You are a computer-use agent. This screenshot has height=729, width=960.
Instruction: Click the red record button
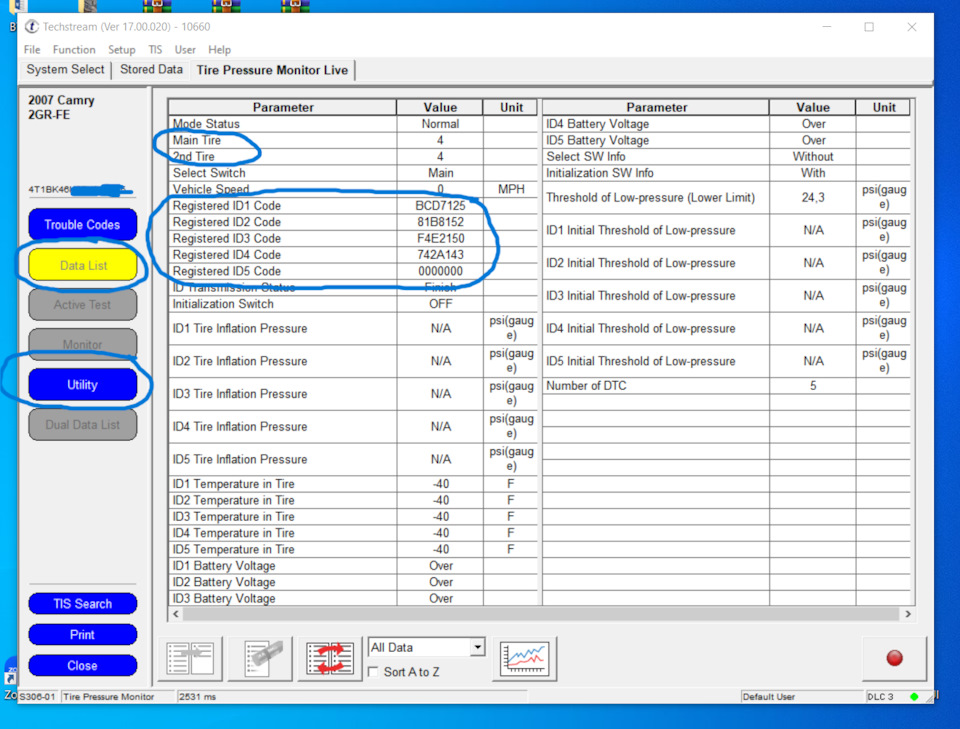pyautogui.click(x=894, y=658)
